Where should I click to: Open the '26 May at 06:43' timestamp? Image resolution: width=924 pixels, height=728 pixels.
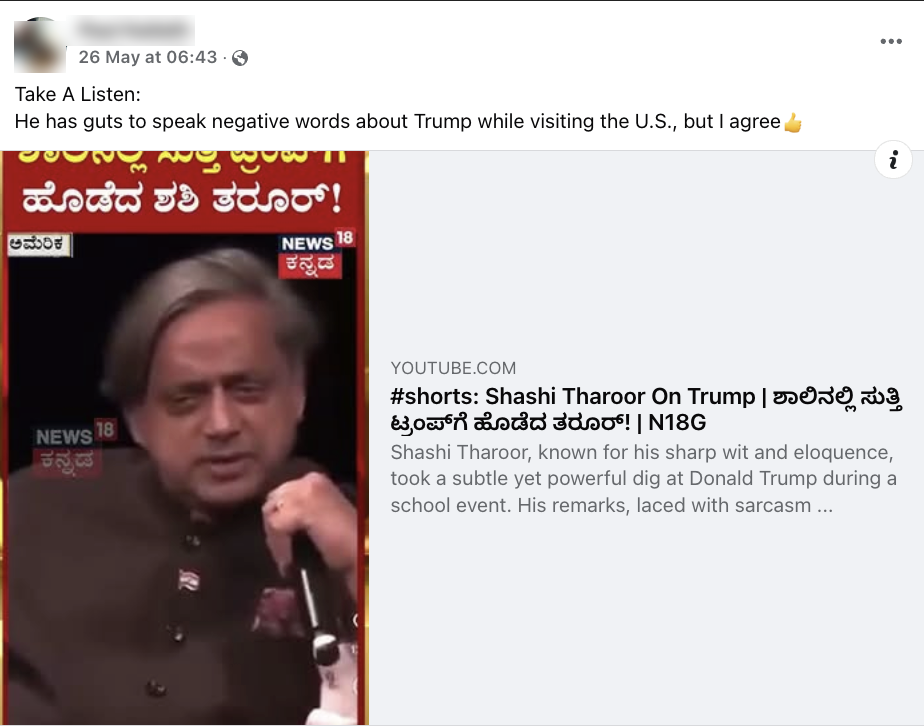pyautogui.click(x=148, y=57)
